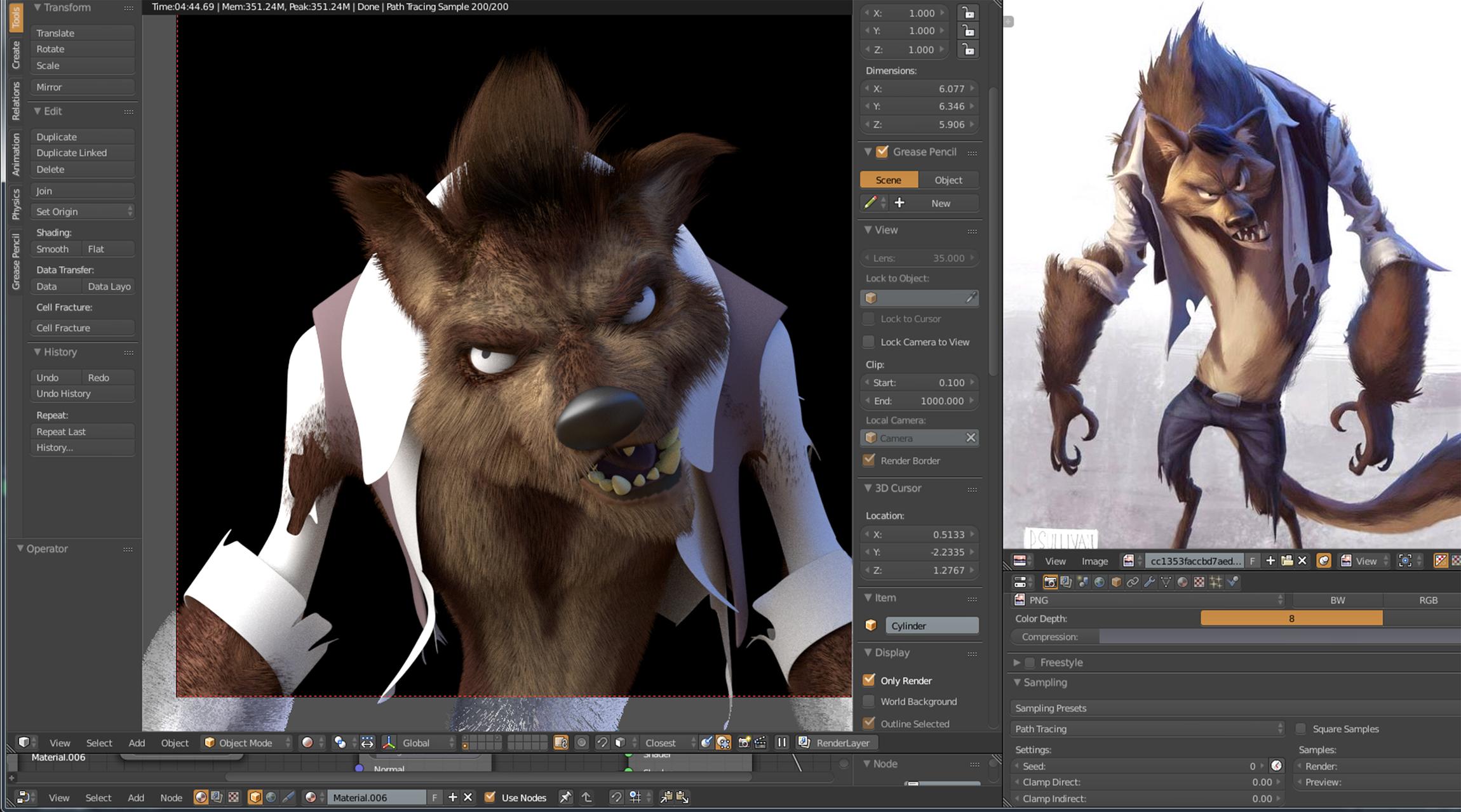Disable the Render Border checkbox
This screenshot has width=1461, height=812.
868,460
